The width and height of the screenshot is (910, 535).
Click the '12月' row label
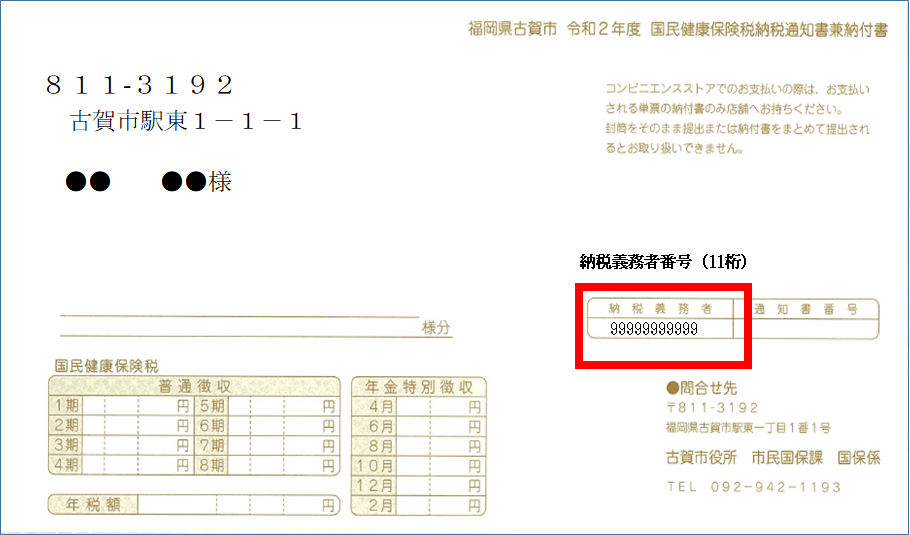pos(374,486)
